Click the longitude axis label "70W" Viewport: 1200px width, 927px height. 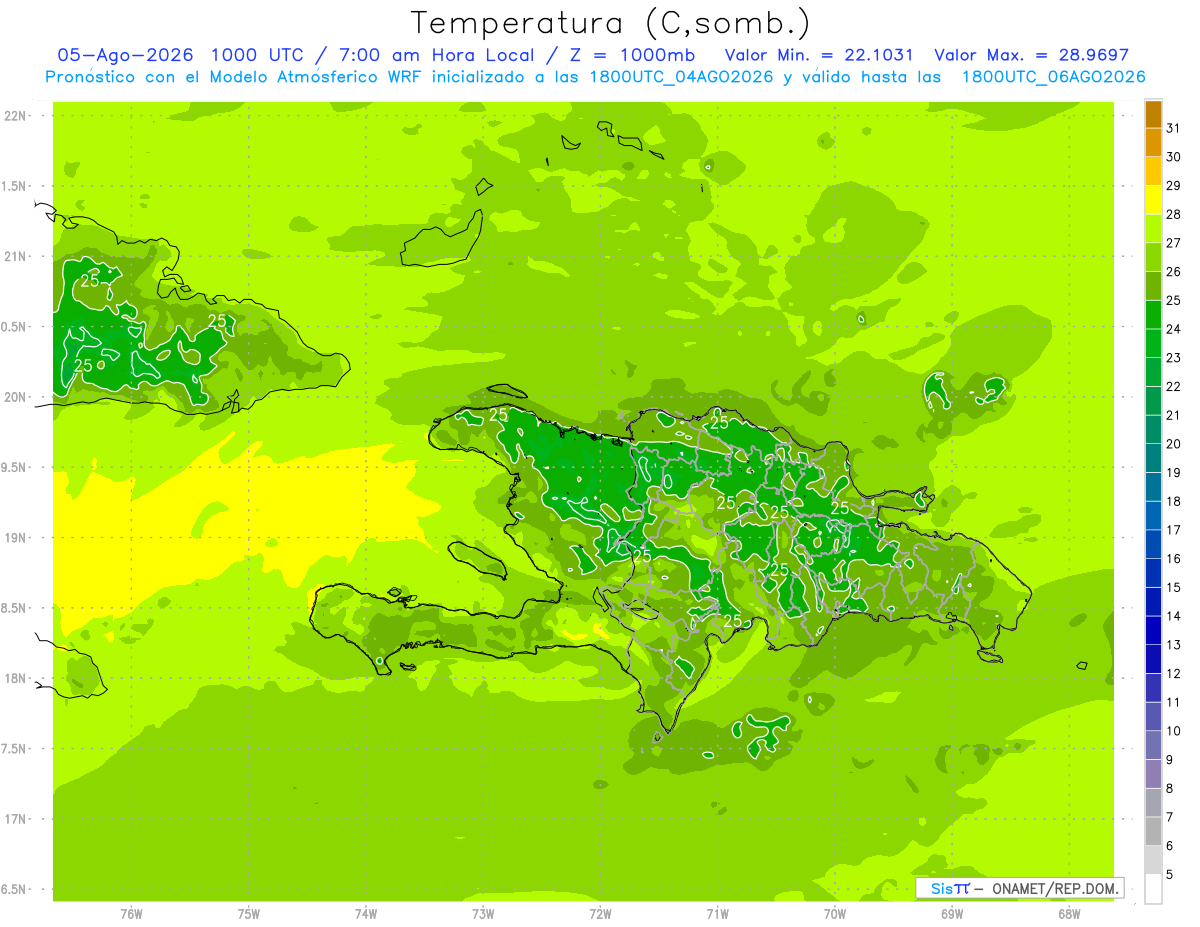point(835,914)
